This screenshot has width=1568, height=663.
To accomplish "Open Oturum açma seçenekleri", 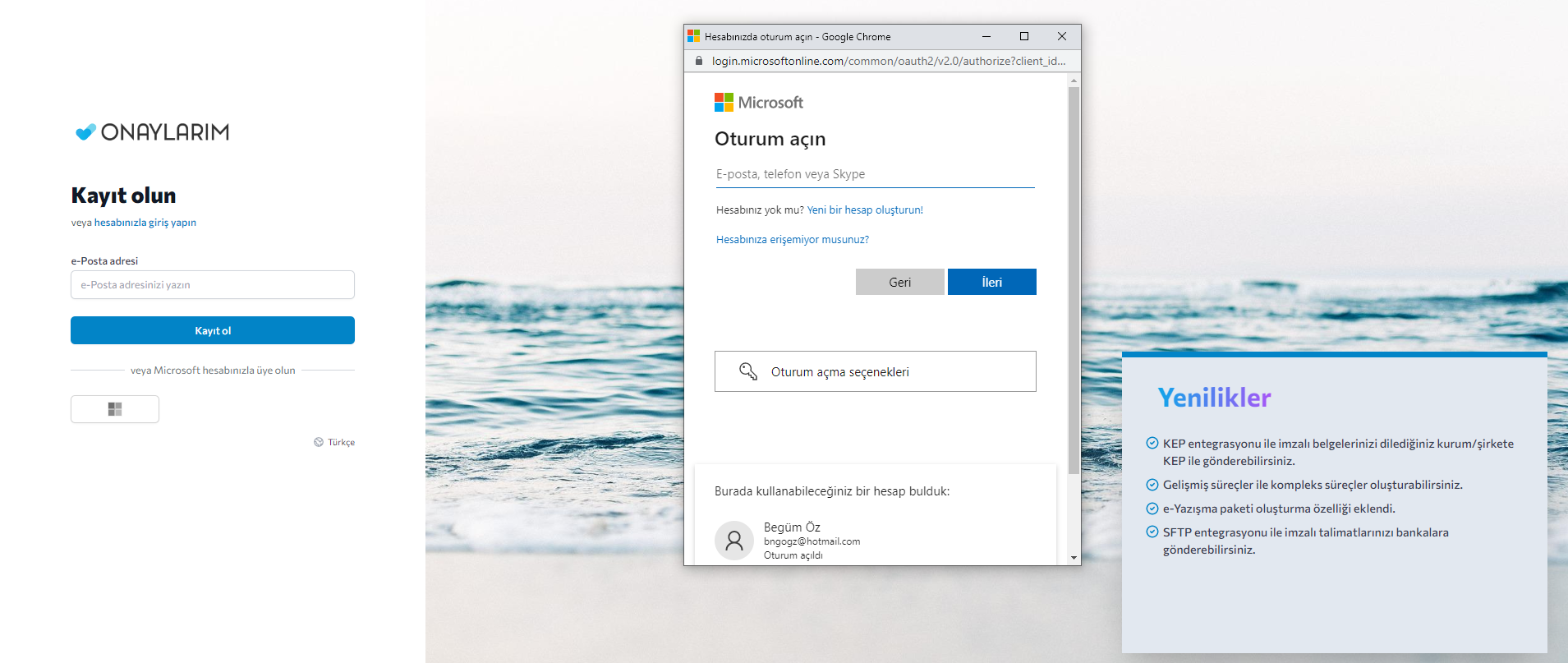I will tap(875, 371).
